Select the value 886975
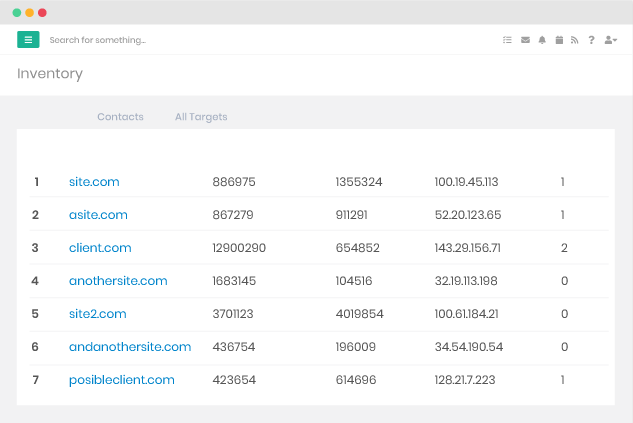This screenshot has width=633, height=423. click(234, 182)
